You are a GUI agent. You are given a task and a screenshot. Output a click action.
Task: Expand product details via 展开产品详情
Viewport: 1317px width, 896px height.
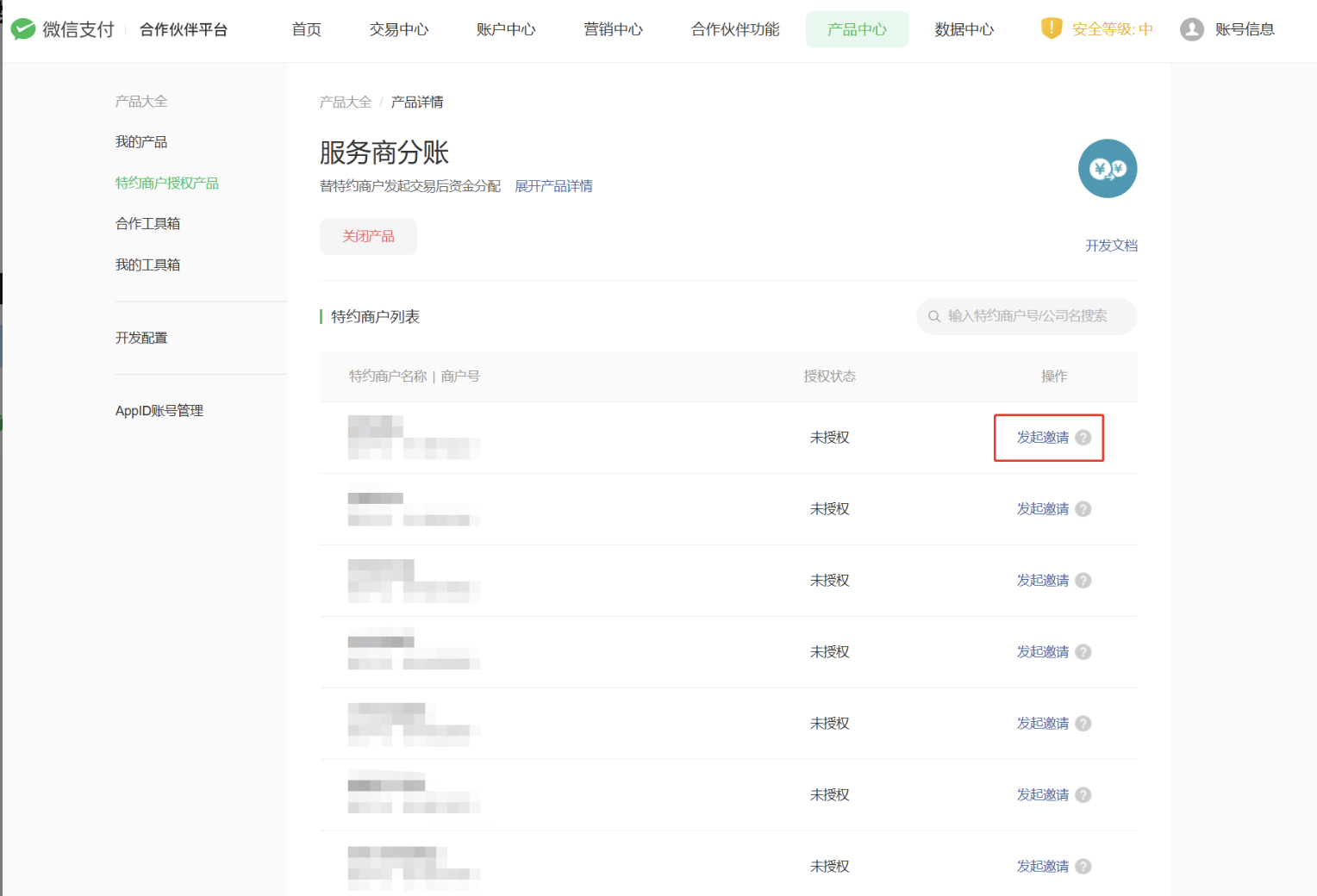pos(553,186)
